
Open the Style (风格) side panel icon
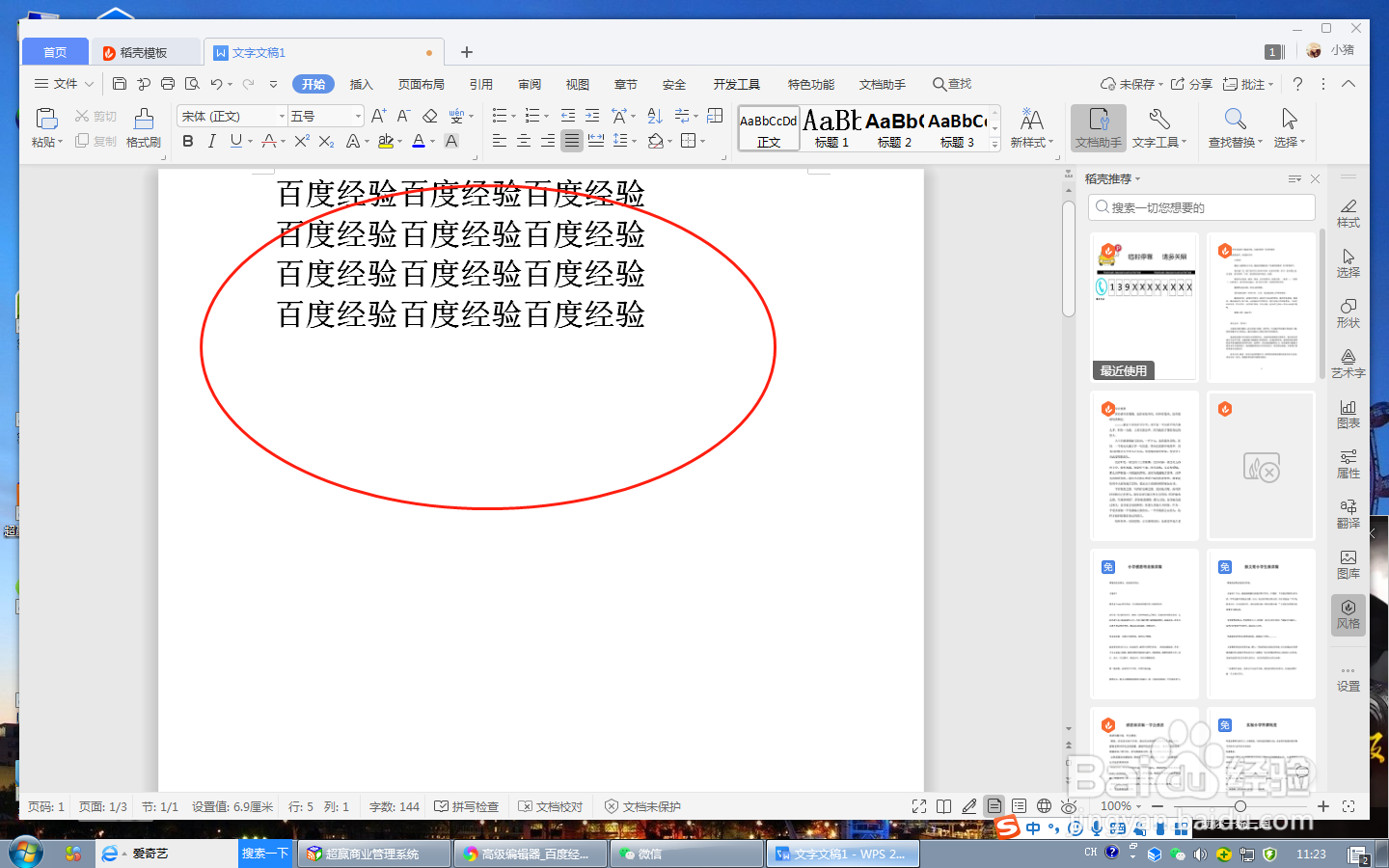point(1348,613)
